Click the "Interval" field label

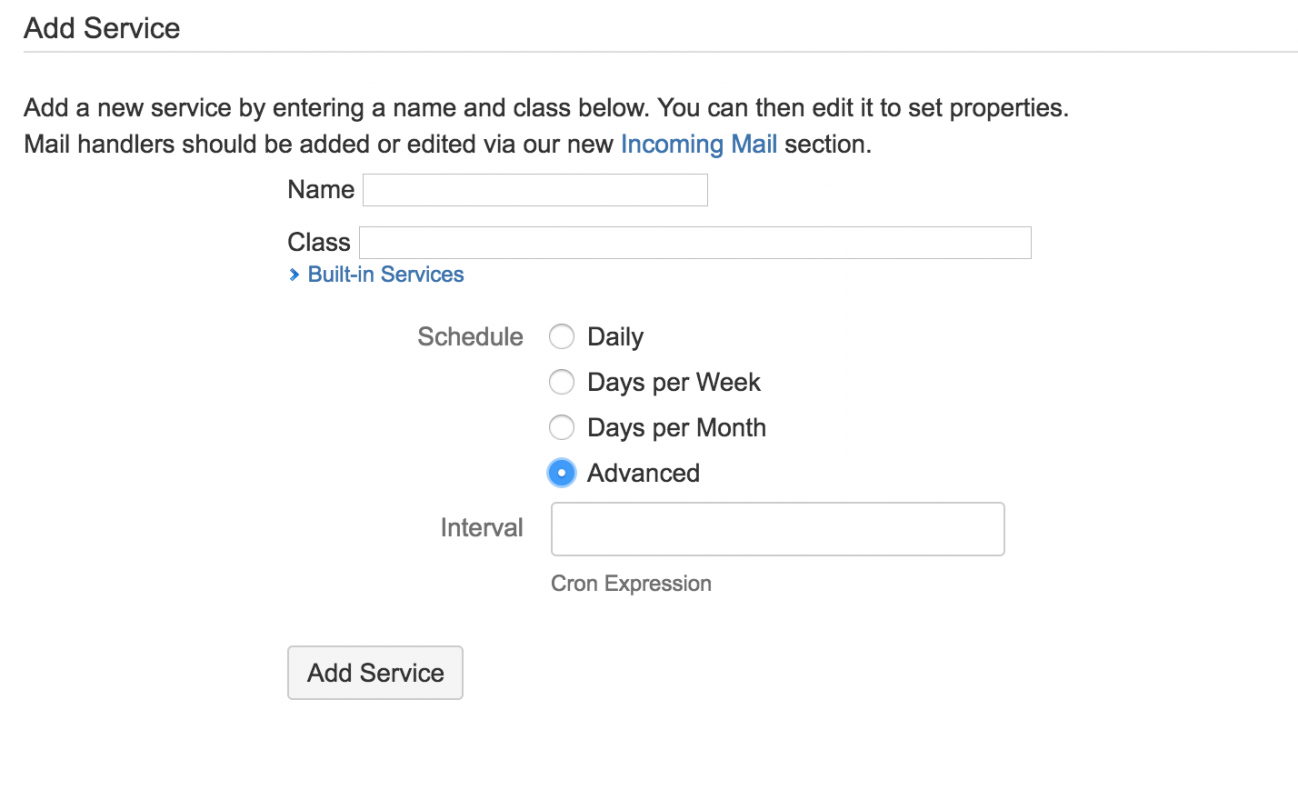click(x=481, y=528)
